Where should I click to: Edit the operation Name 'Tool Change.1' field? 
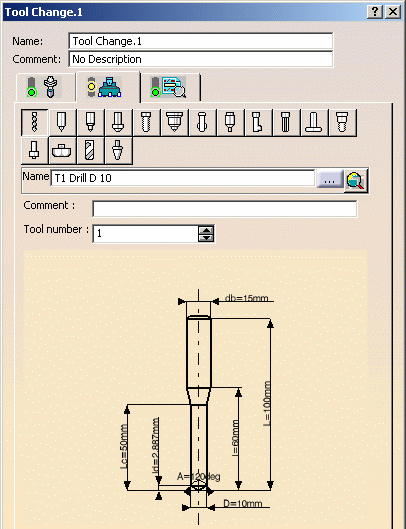click(x=201, y=41)
